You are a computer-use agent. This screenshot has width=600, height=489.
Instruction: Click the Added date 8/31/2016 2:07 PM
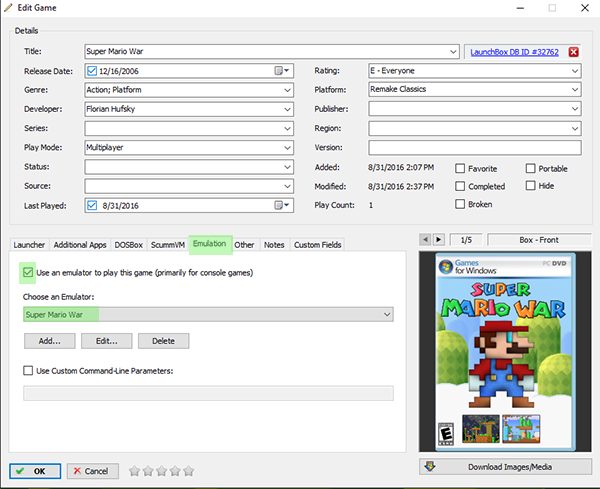pyautogui.click(x=401, y=167)
